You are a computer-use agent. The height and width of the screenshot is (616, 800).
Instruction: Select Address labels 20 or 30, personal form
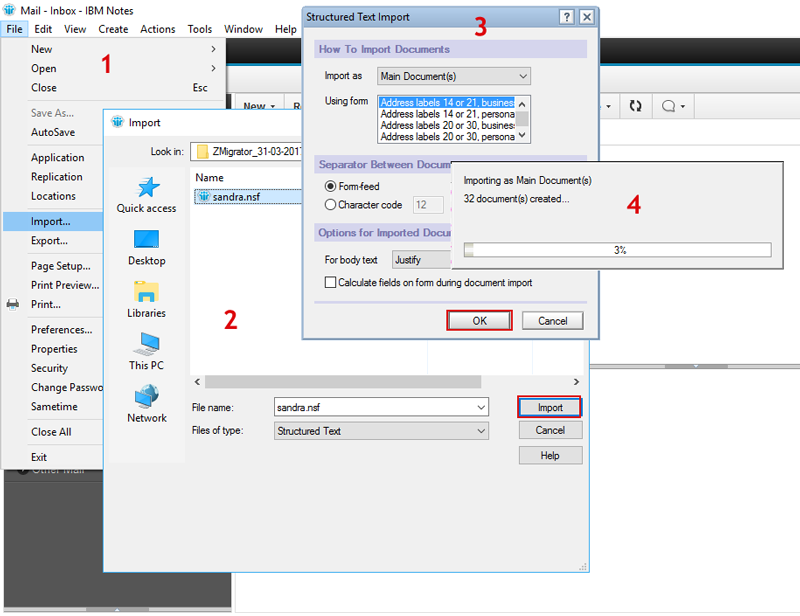click(x=447, y=136)
